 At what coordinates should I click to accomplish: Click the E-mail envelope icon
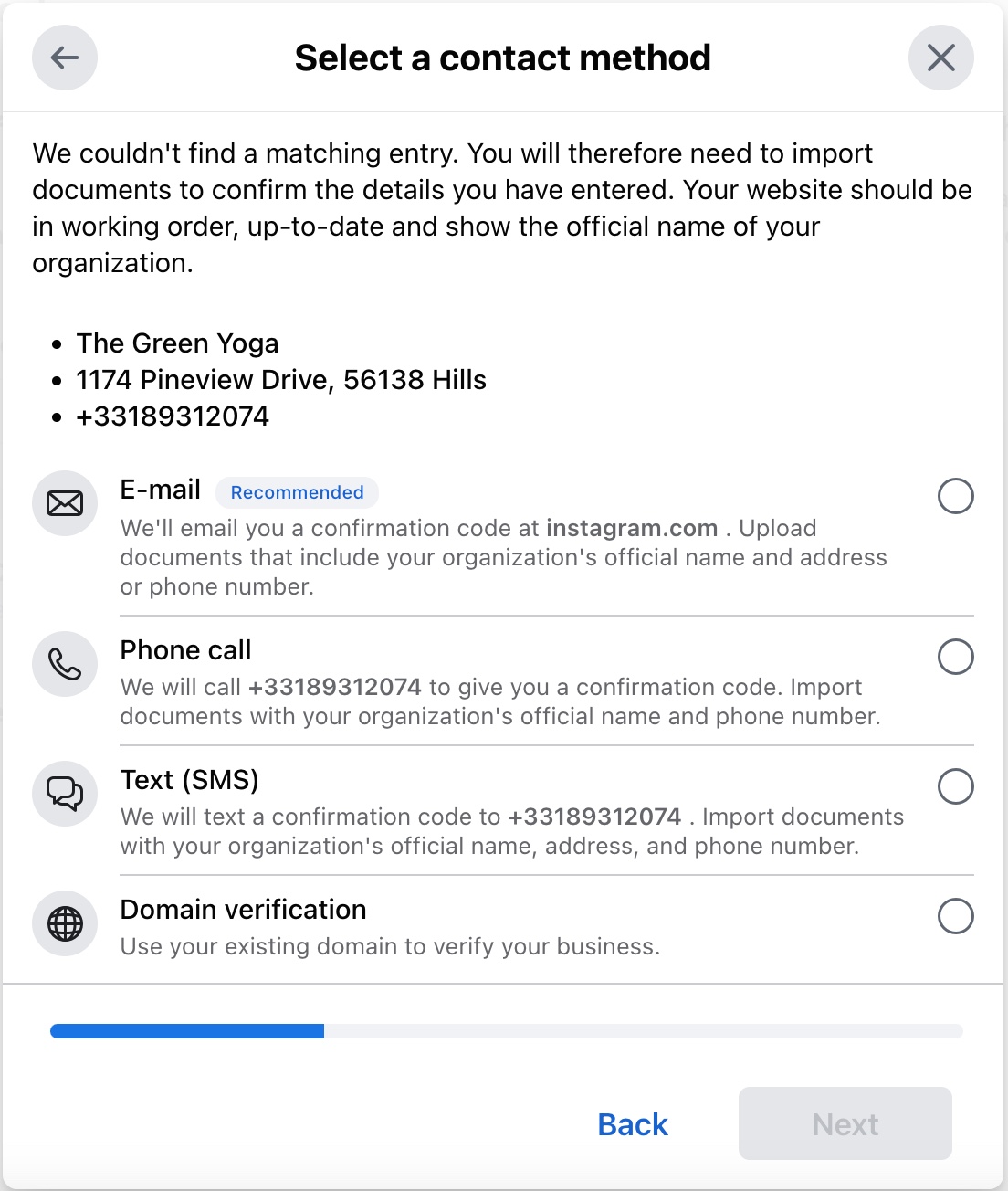pos(65,503)
